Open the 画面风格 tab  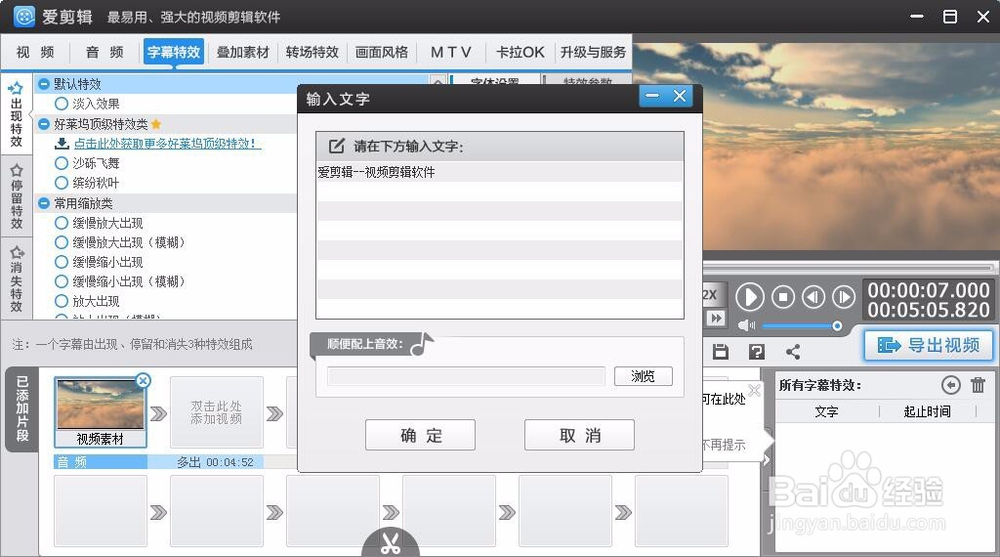click(x=381, y=52)
